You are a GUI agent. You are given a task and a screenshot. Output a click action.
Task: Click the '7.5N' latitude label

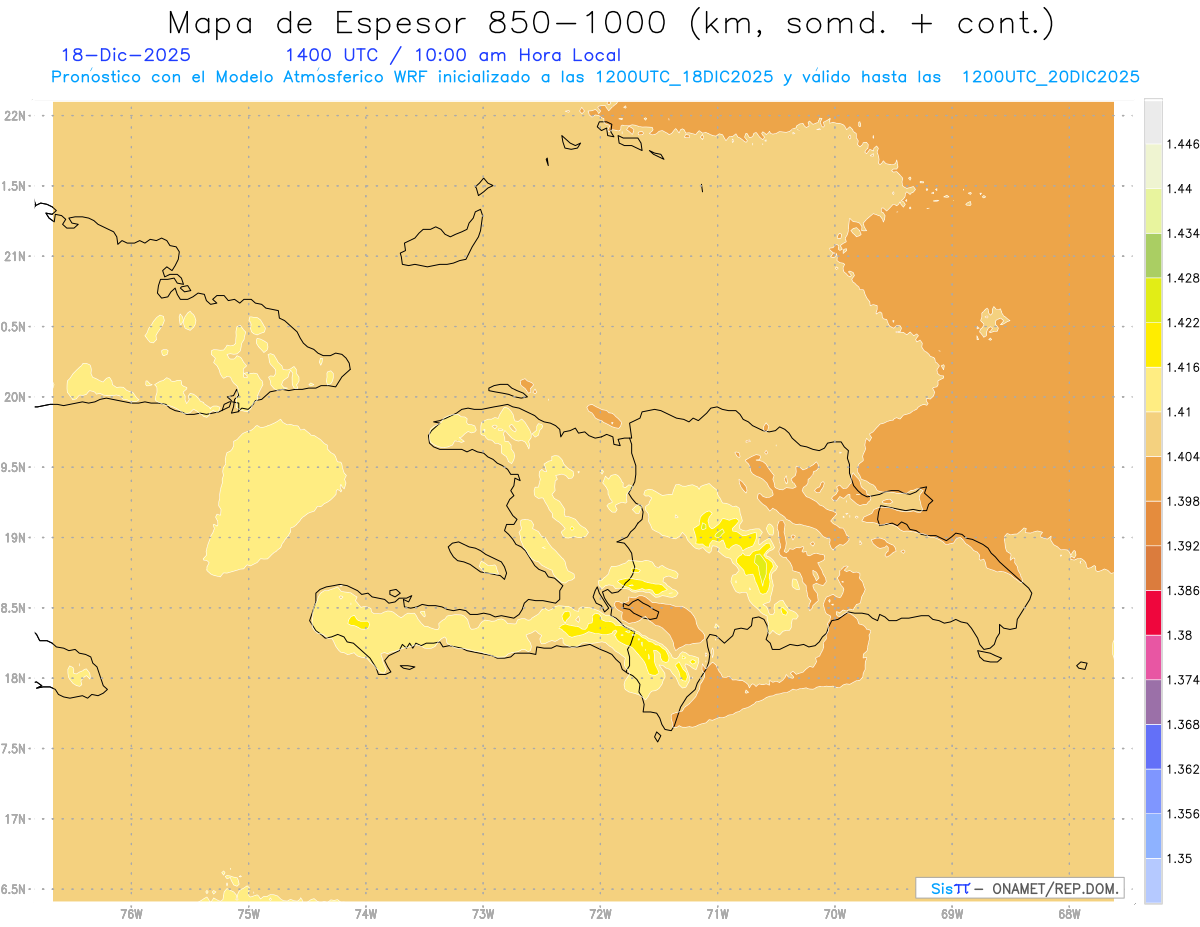click(x=15, y=749)
